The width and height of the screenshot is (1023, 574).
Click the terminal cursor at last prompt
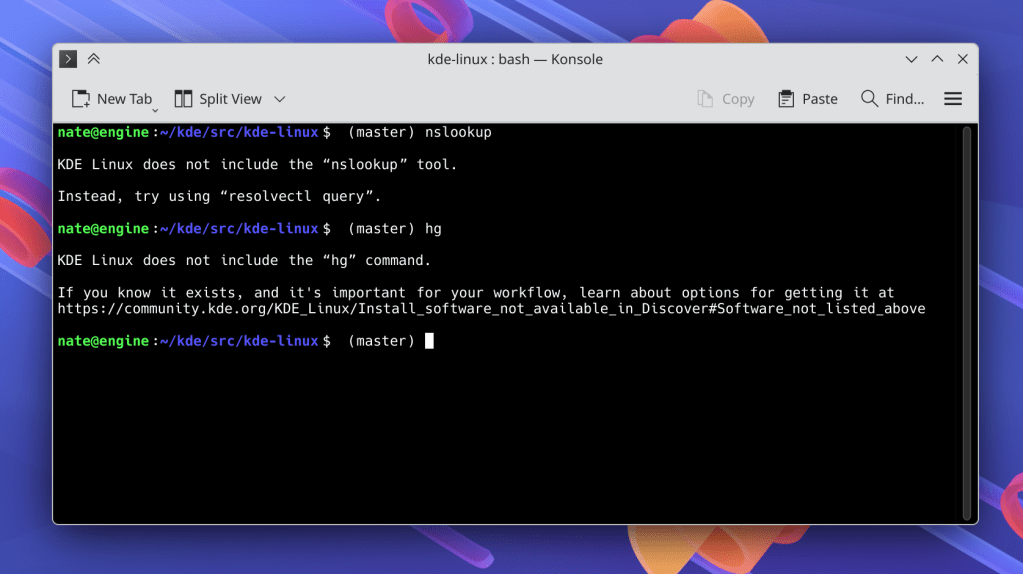point(429,341)
